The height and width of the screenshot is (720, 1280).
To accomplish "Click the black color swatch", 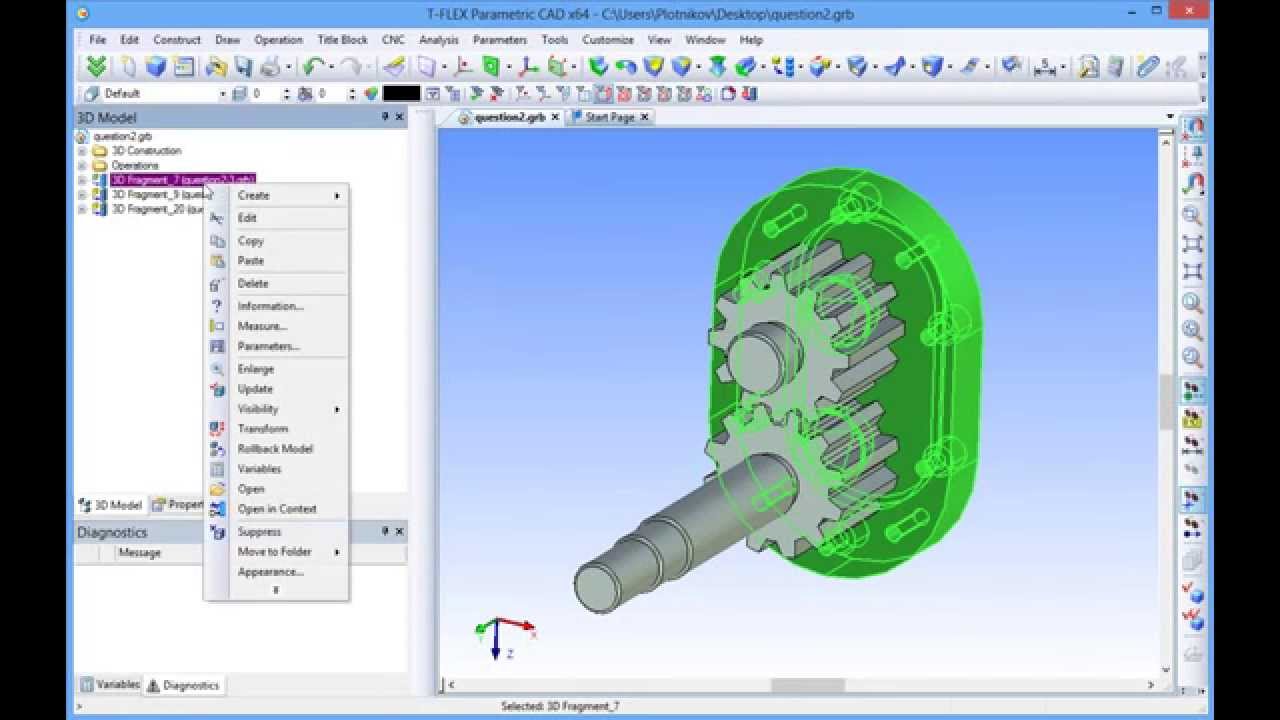I will tap(402, 93).
